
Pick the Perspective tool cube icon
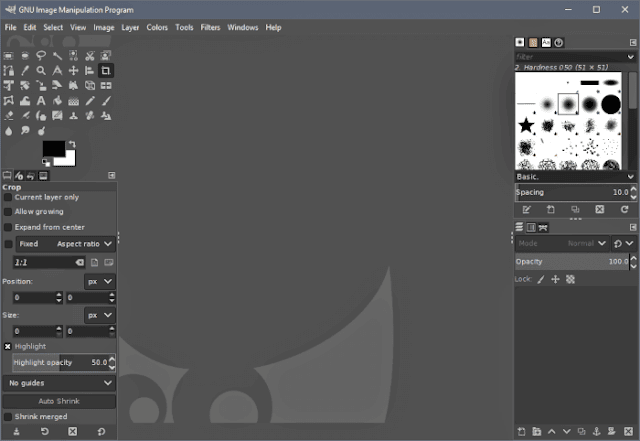click(x=89, y=86)
